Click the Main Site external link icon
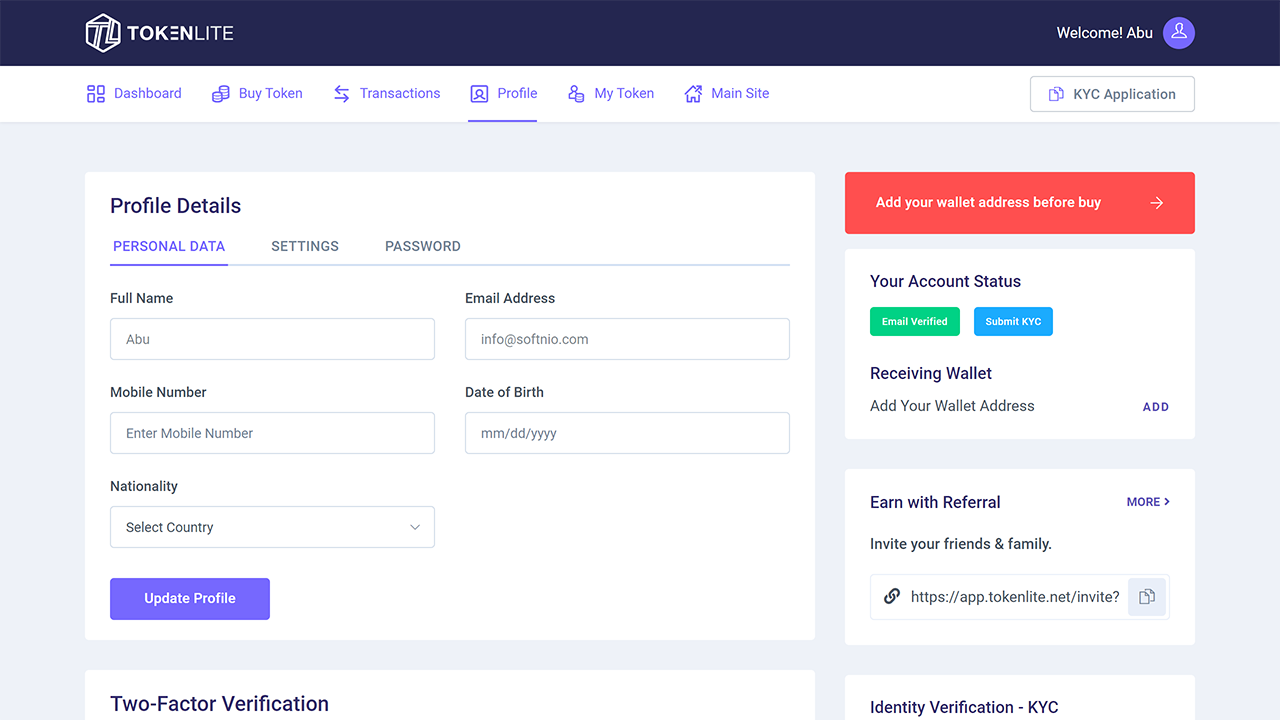The width and height of the screenshot is (1280, 720). pyautogui.click(x=692, y=93)
